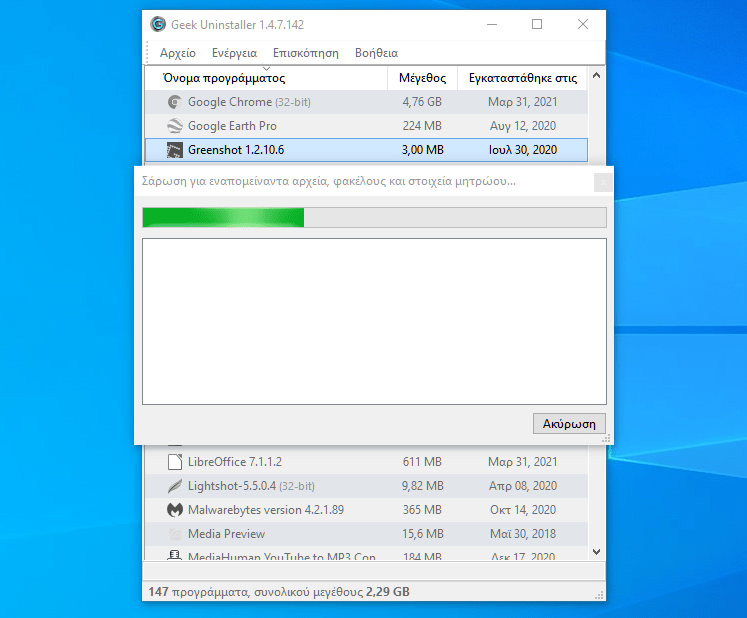Click the 224 MB size cell
747x618 pixels.
click(422, 126)
